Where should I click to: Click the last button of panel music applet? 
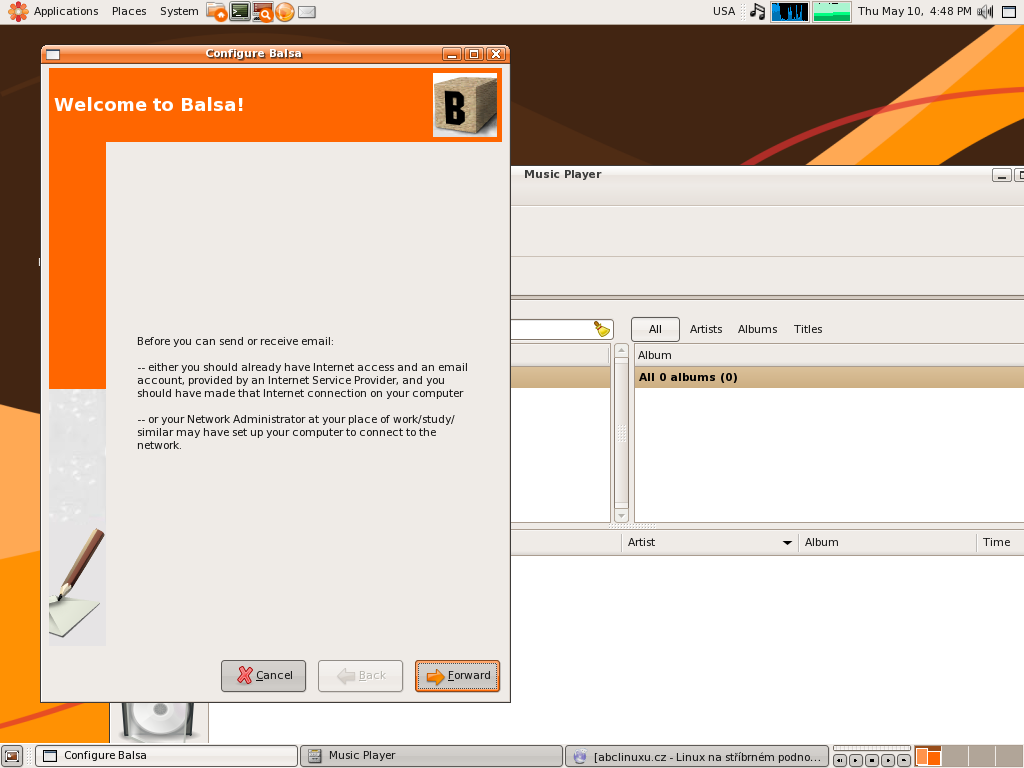point(904,760)
